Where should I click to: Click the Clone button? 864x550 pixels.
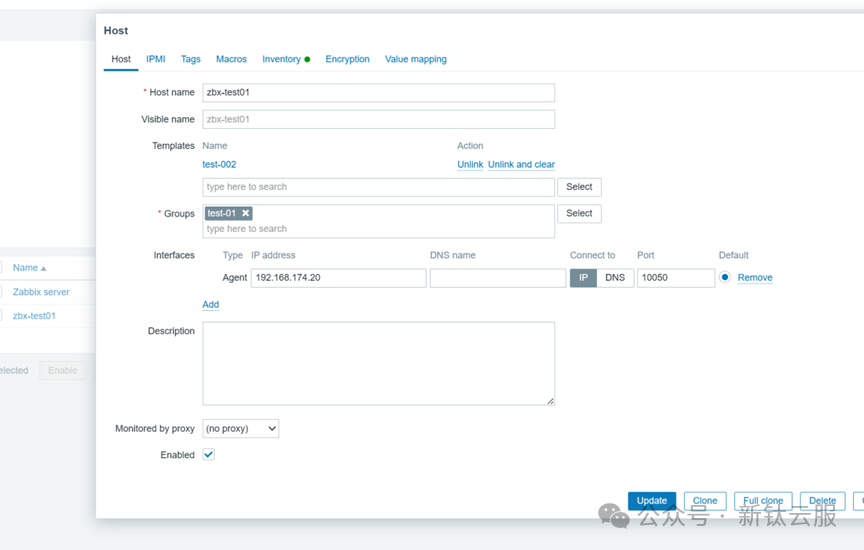click(705, 500)
